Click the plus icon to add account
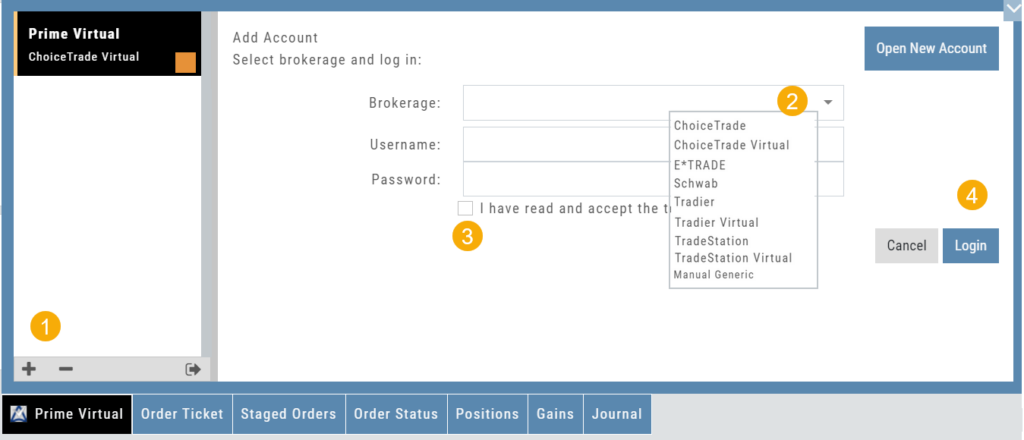Screen dimensions: 1024x440 click(29, 369)
